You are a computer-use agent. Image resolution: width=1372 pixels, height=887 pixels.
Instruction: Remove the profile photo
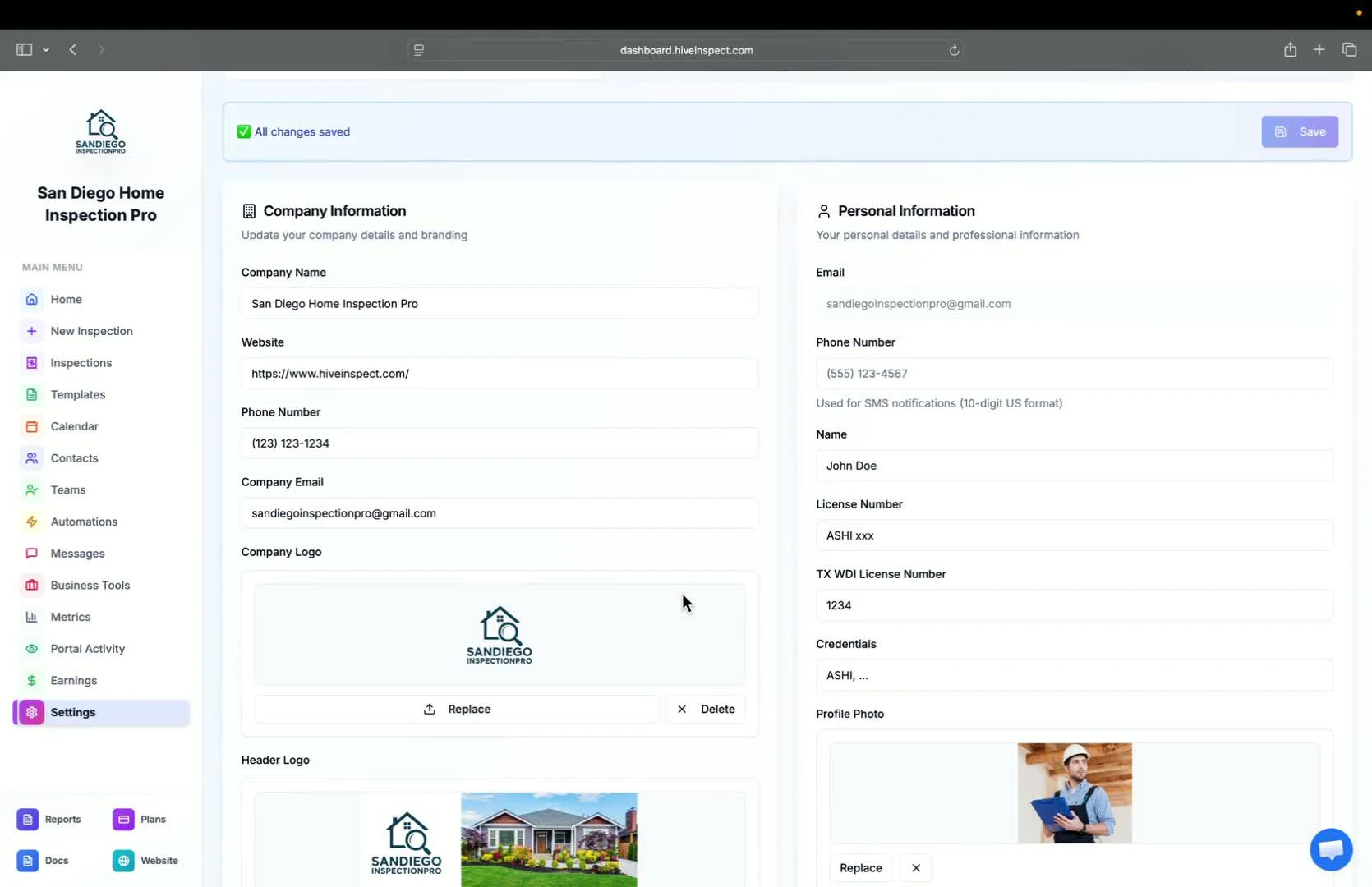(916, 868)
